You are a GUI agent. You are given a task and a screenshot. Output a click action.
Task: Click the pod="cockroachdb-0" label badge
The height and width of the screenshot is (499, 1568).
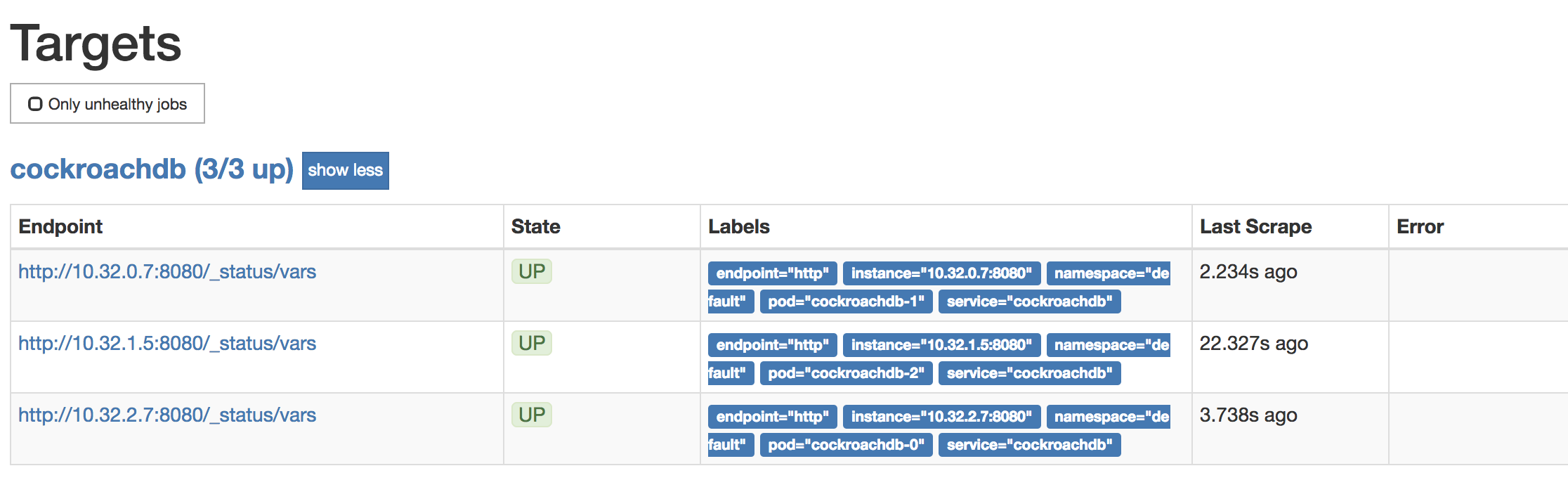[846, 445]
